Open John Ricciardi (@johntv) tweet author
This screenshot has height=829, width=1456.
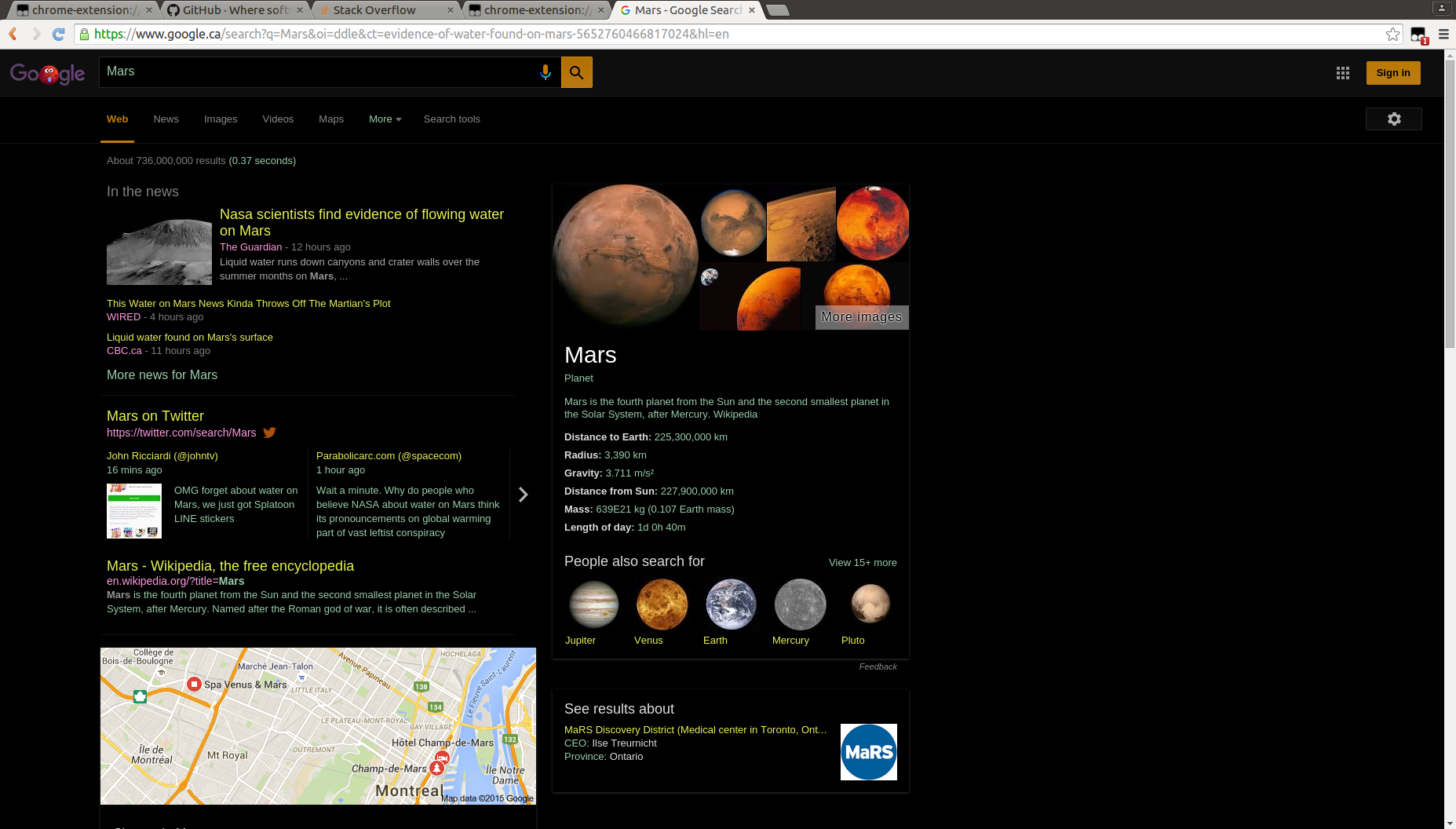pyautogui.click(x=162, y=456)
